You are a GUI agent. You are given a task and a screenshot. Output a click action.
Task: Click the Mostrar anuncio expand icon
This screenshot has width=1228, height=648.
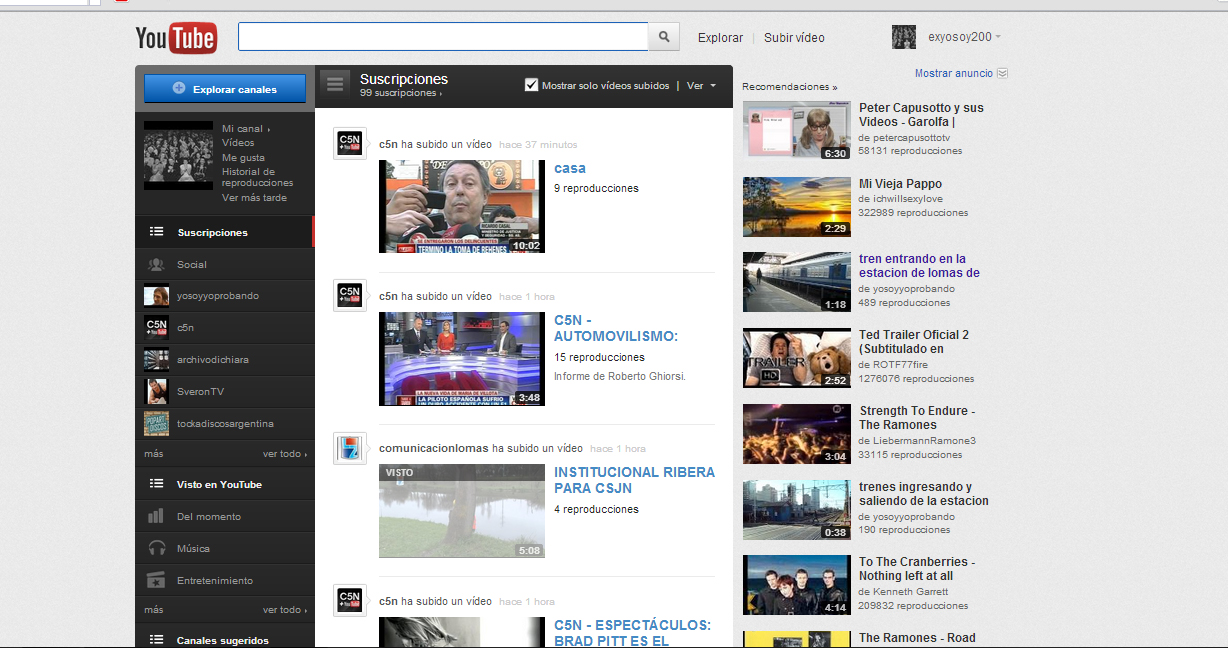(1003, 73)
